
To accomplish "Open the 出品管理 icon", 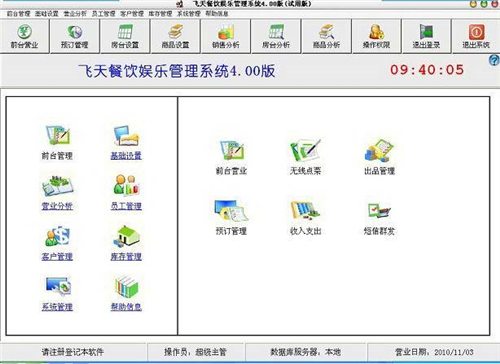I will click(380, 157).
